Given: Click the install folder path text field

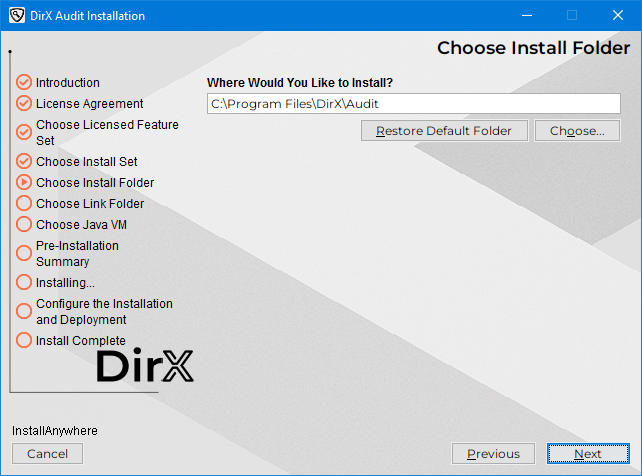Looking at the screenshot, I should tap(414, 104).
